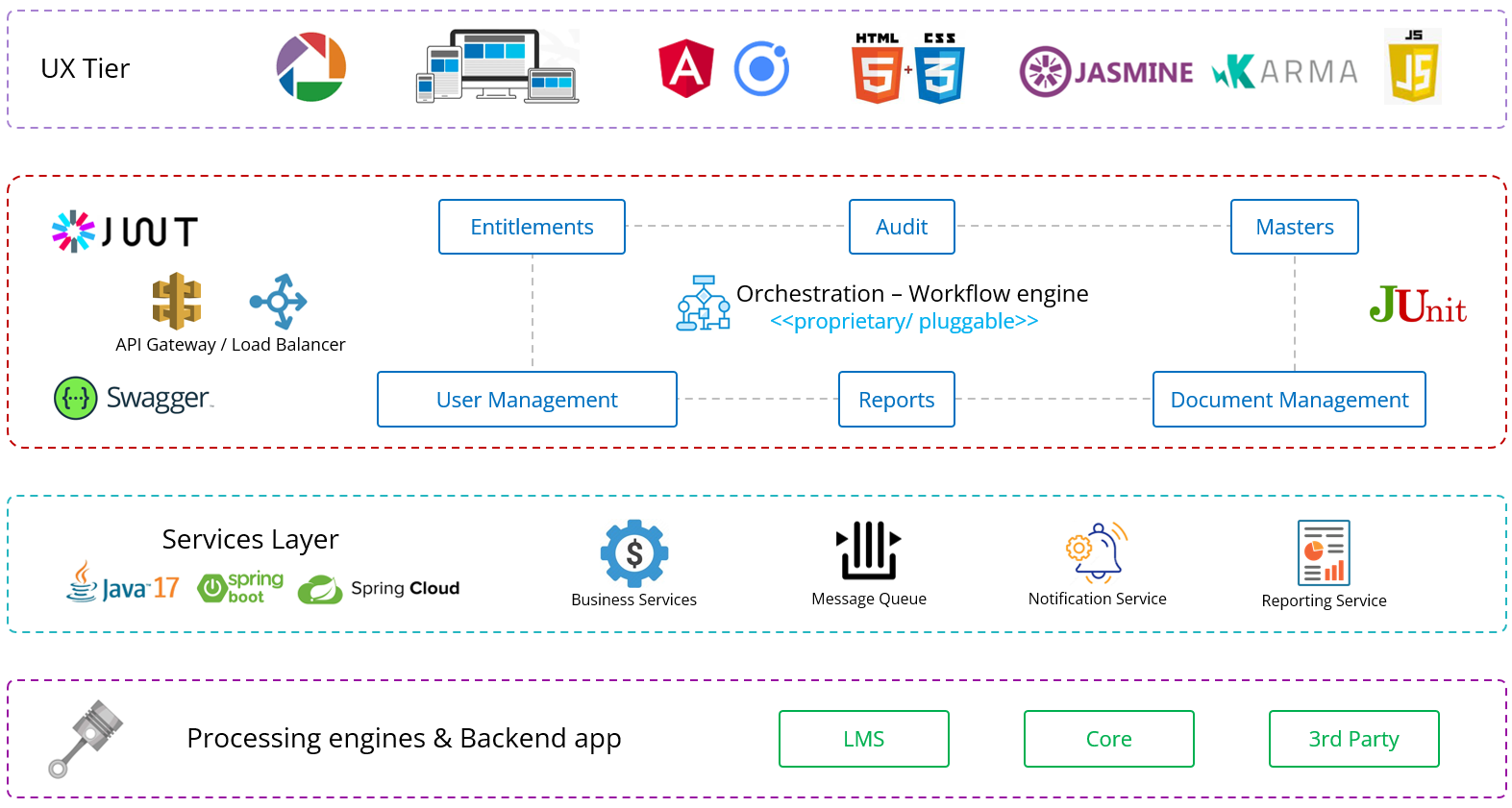Click the Business Services caption

pyautogui.click(x=634, y=600)
